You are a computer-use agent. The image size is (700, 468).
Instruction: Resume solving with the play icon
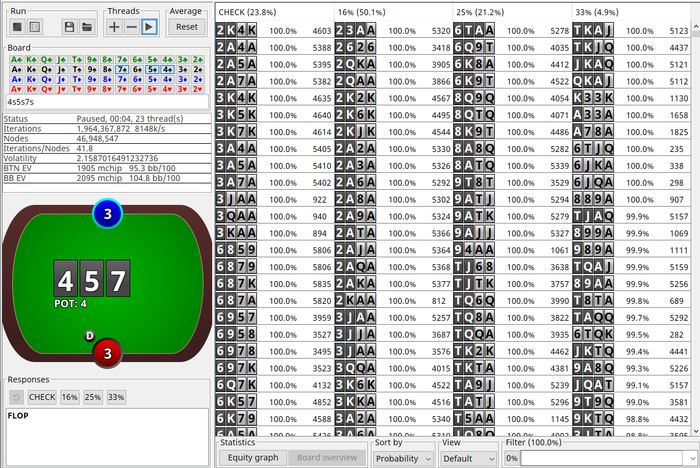point(149,27)
